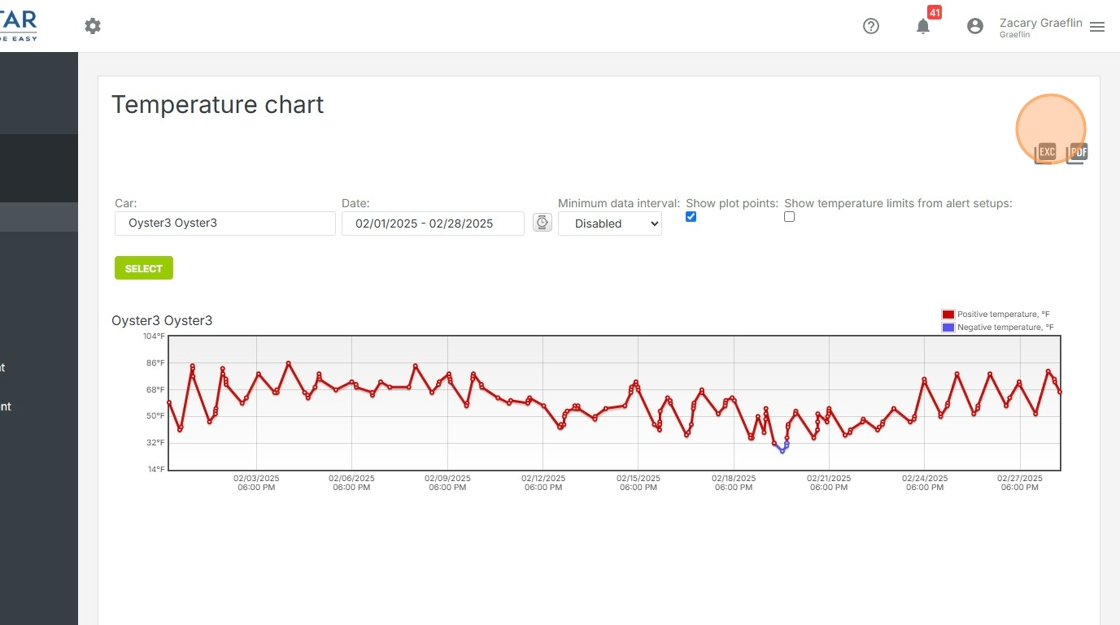Click the logo in the top-left corner
1120x625 pixels.
(x=19, y=26)
